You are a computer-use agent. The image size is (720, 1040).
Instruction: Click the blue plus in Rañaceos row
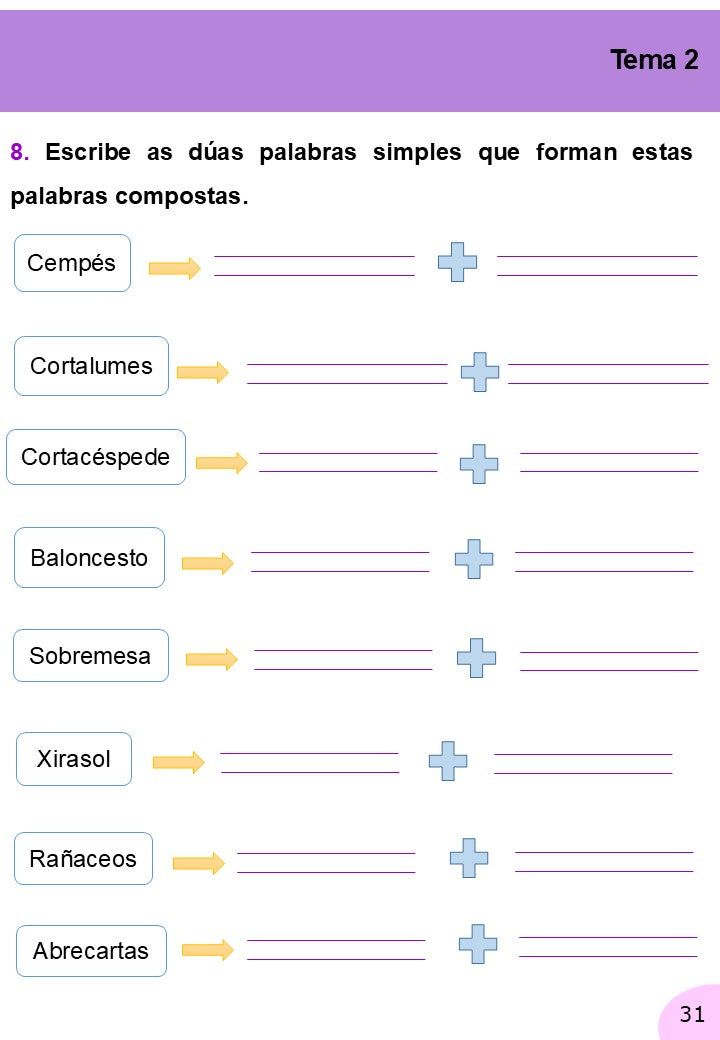click(469, 858)
